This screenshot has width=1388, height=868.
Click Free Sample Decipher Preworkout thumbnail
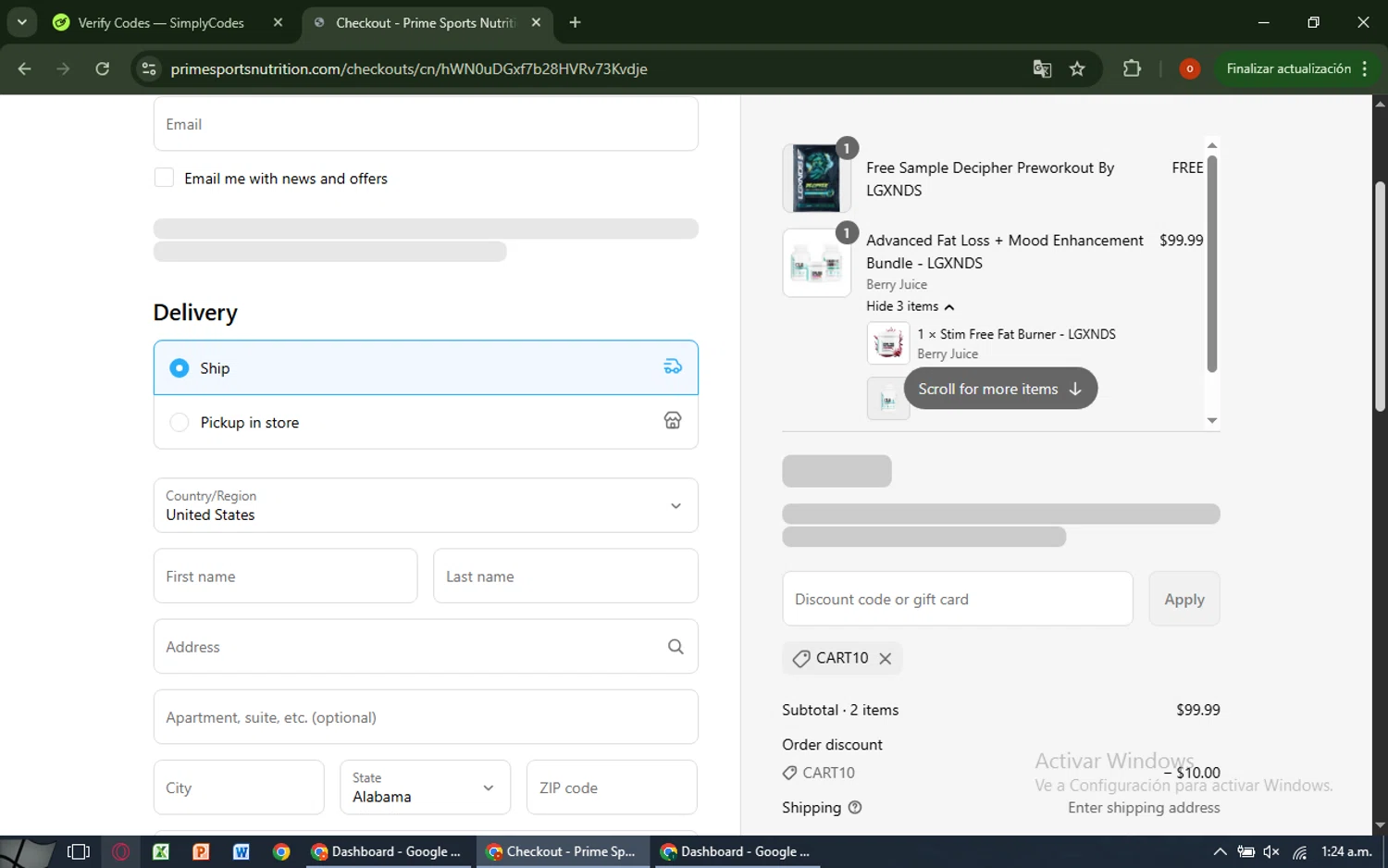[816, 179]
